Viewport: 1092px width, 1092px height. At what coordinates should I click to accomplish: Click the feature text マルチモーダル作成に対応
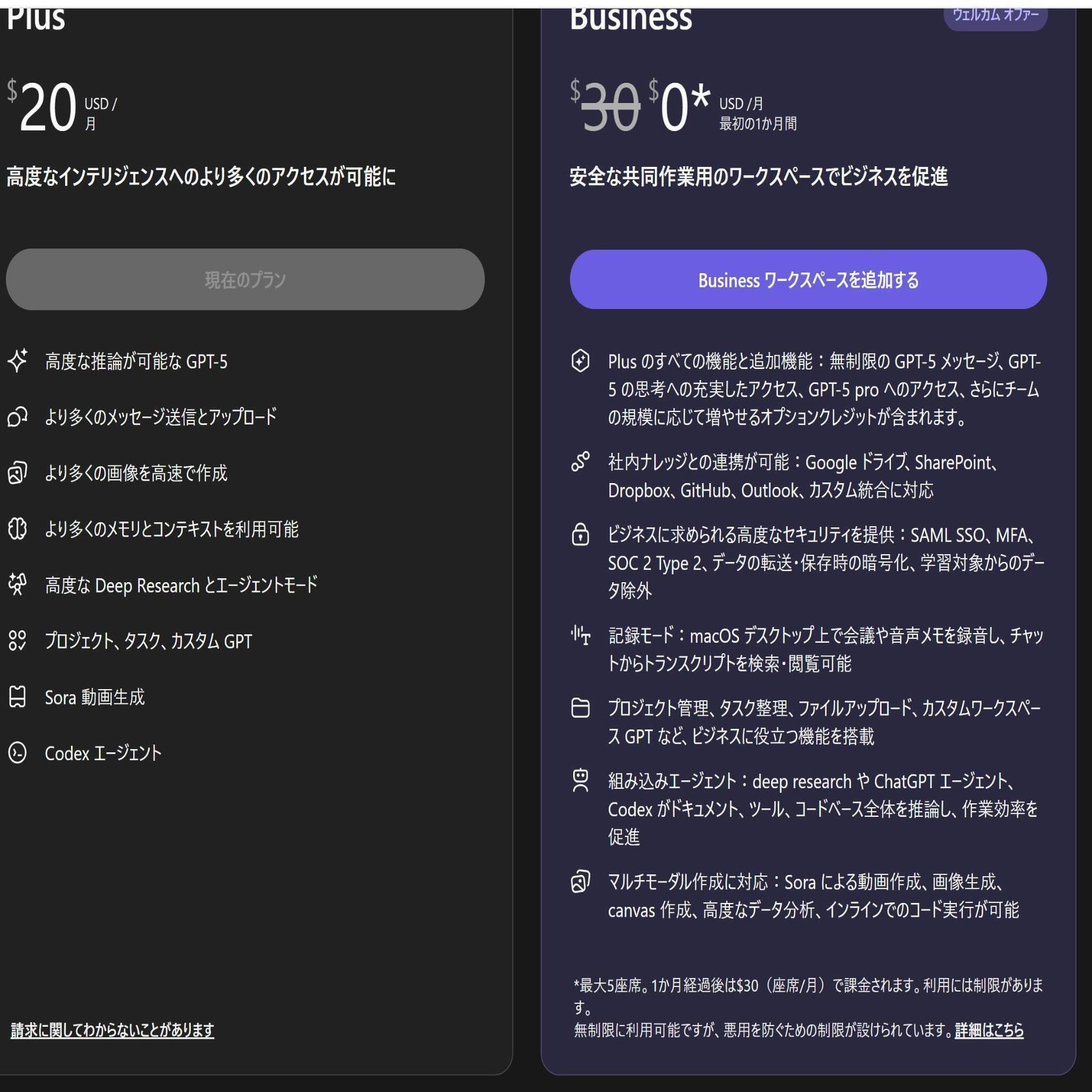(814, 896)
